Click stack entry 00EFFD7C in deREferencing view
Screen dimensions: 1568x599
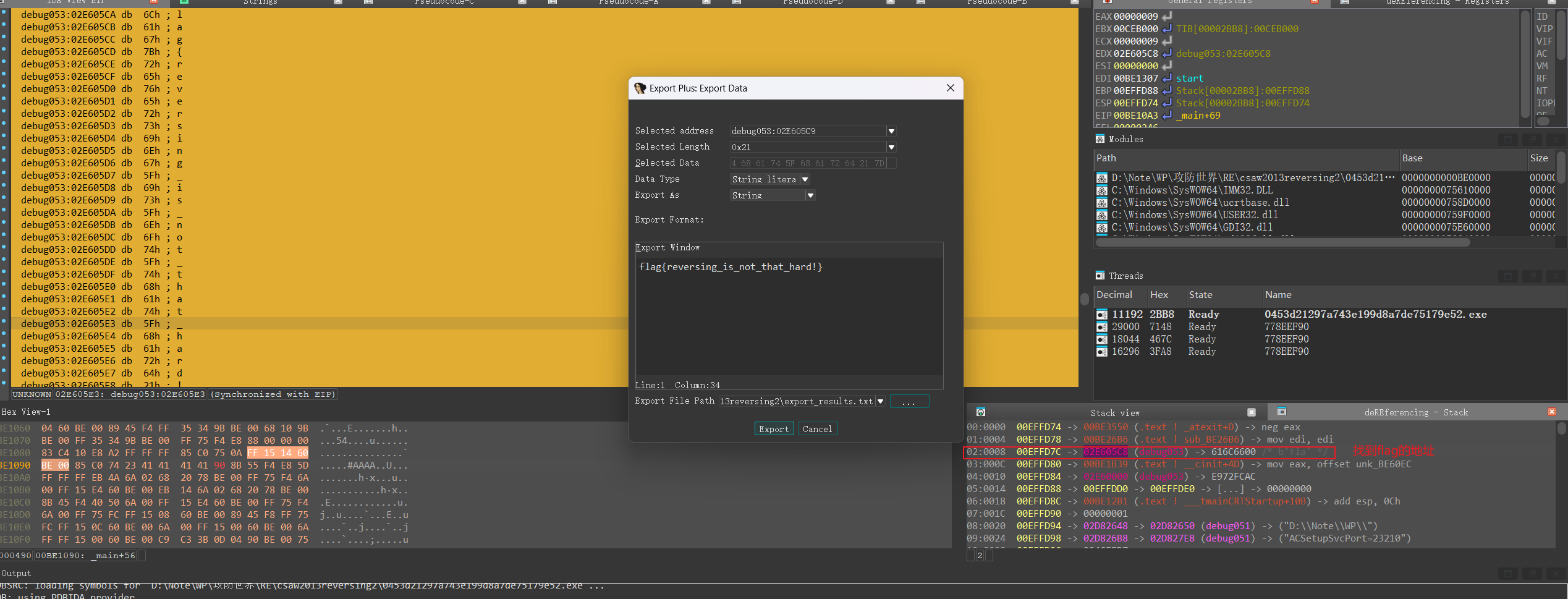tap(1038, 452)
